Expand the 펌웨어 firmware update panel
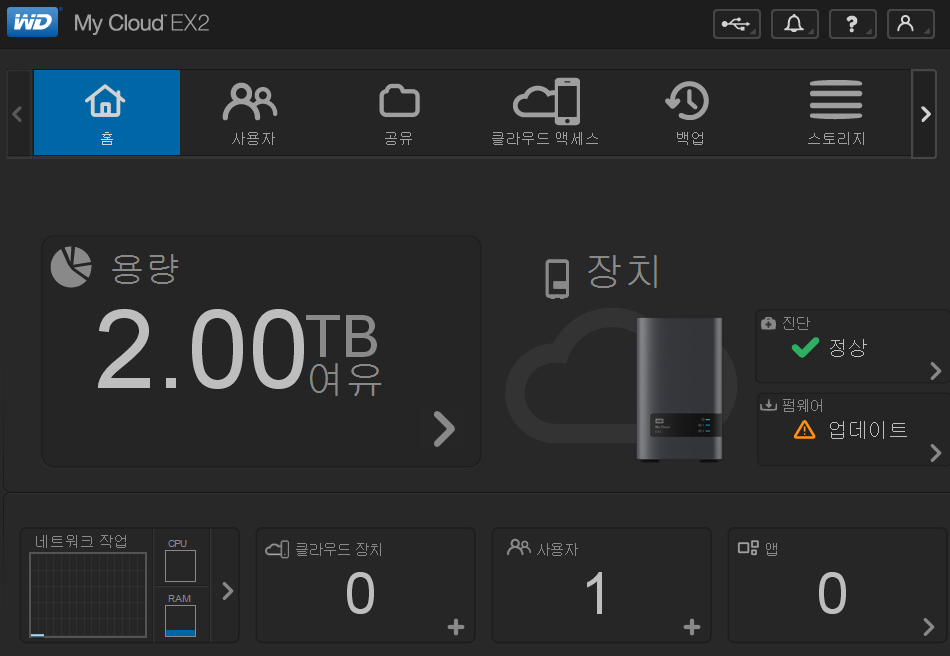Screen dimensions: 950x656 [x=935, y=453]
